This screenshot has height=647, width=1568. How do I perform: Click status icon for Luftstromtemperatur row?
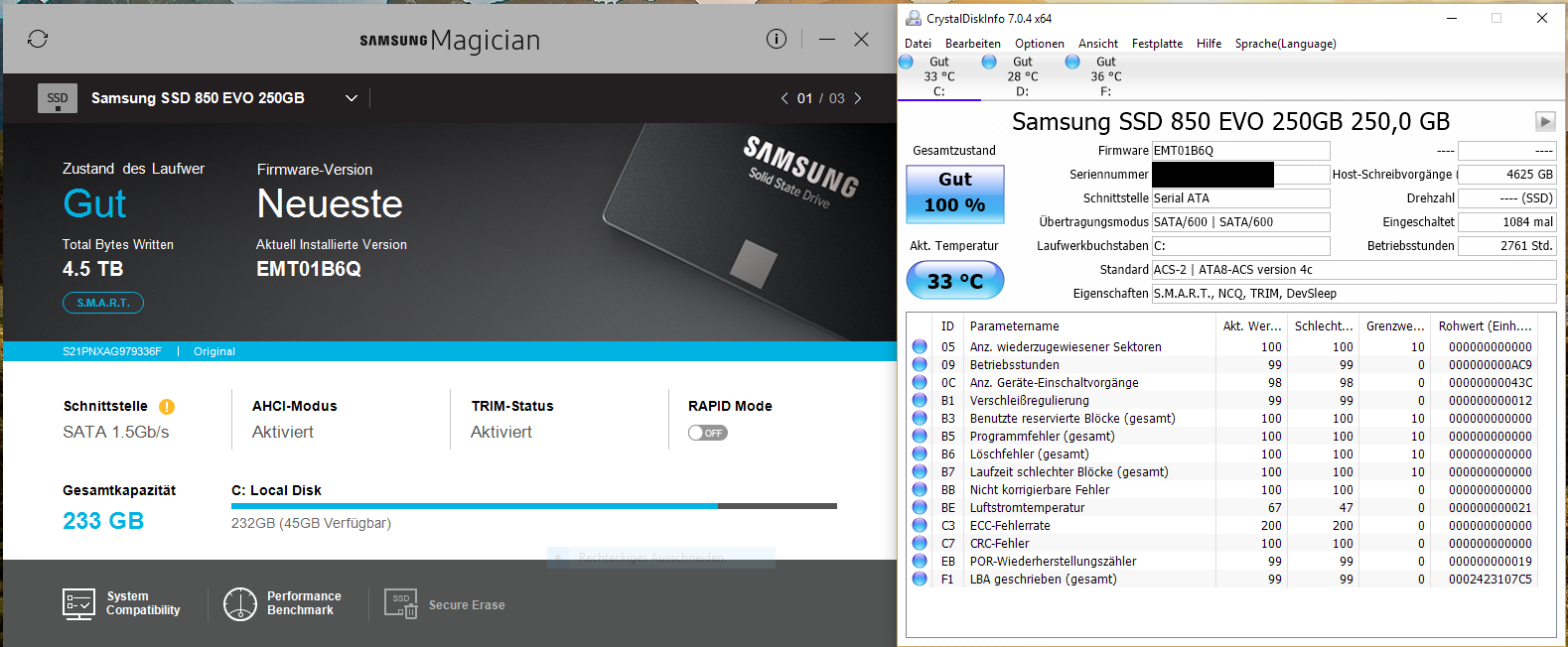[920, 508]
